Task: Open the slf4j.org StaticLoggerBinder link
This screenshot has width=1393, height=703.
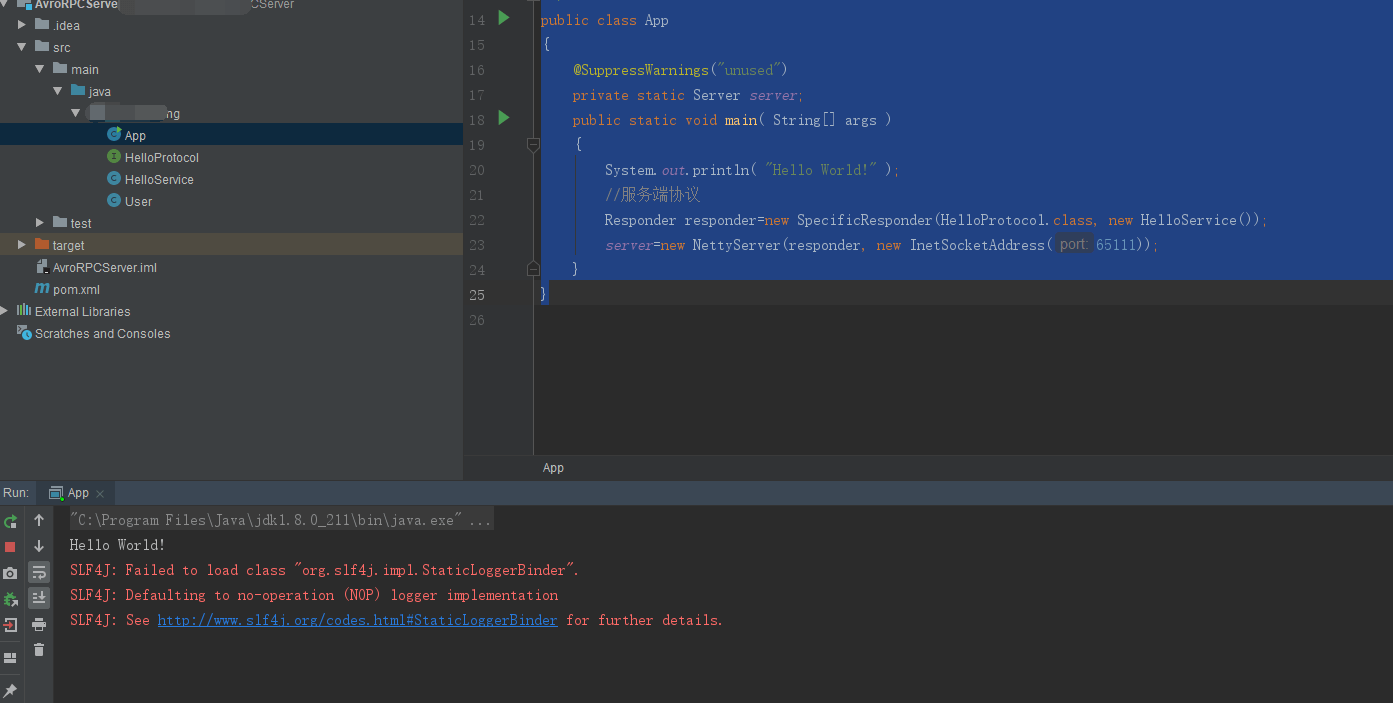Action: pyautogui.click(x=357, y=620)
